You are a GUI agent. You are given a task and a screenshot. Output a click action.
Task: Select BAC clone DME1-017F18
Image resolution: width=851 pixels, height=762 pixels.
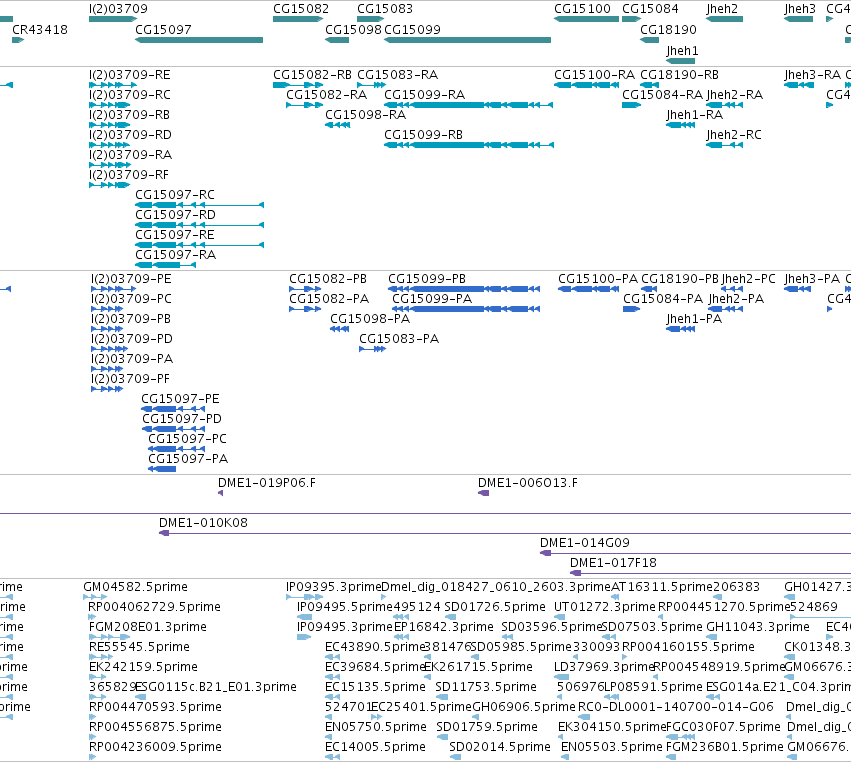pyautogui.click(x=710, y=573)
